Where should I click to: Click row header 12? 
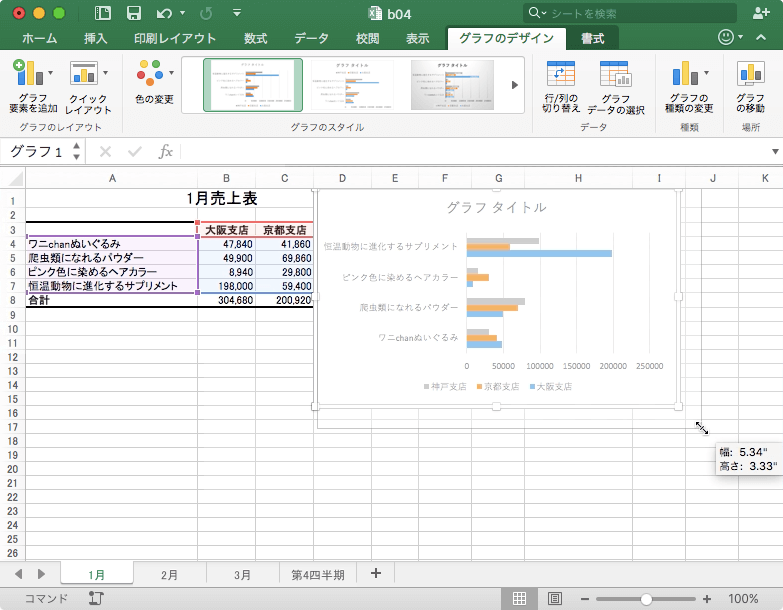point(12,357)
